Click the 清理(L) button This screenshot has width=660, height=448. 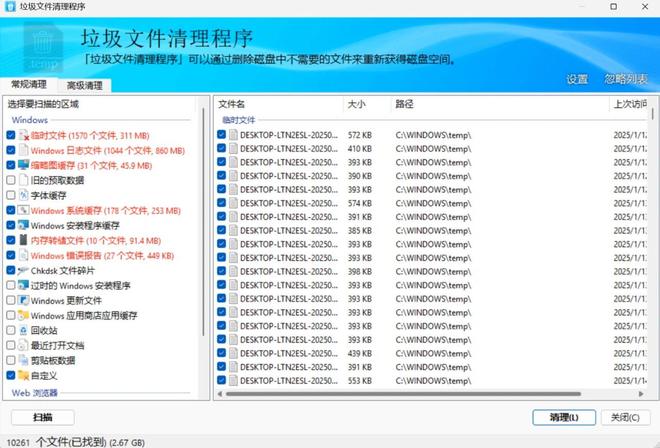(564, 417)
